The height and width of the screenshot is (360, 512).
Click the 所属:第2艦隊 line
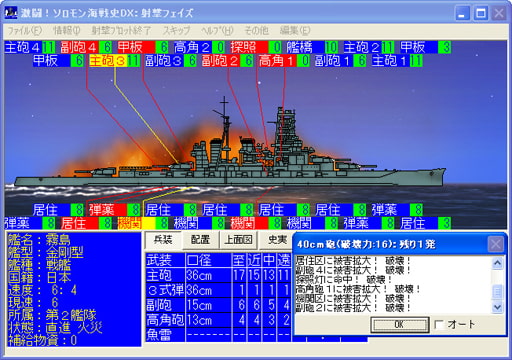tap(53, 315)
